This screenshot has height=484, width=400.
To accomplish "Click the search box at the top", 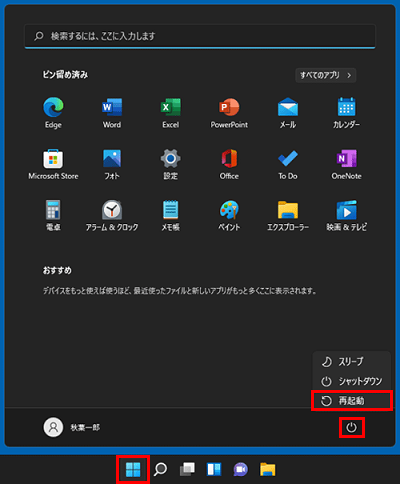I will pos(200,36).
